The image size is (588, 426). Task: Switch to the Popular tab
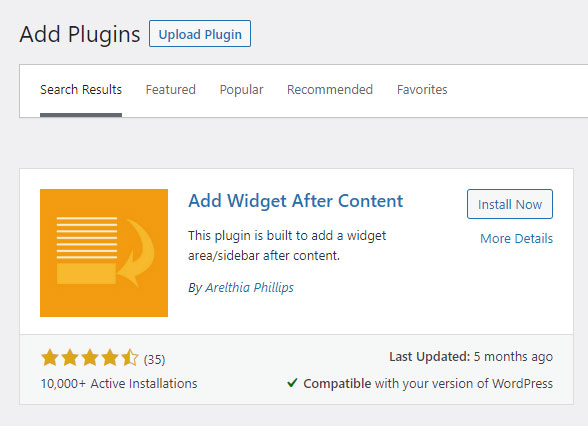tap(242, 90)
